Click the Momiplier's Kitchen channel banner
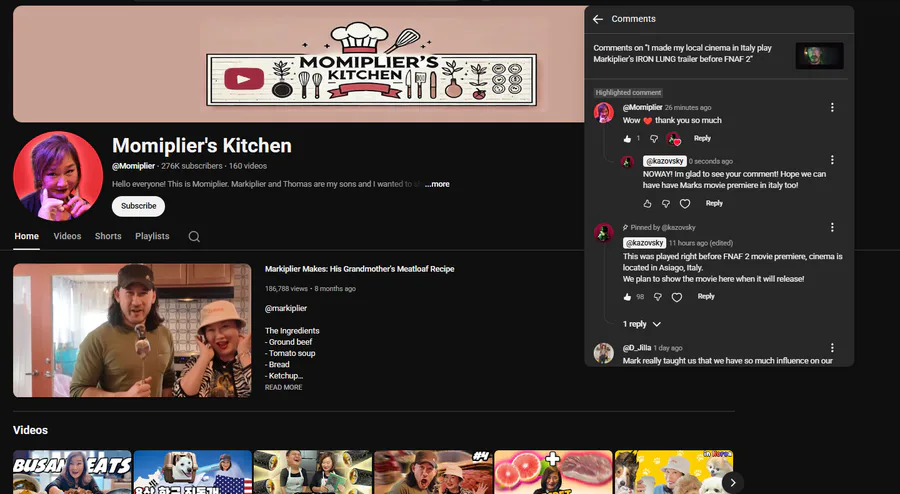The image size is (900, 494). pos(298,64)
